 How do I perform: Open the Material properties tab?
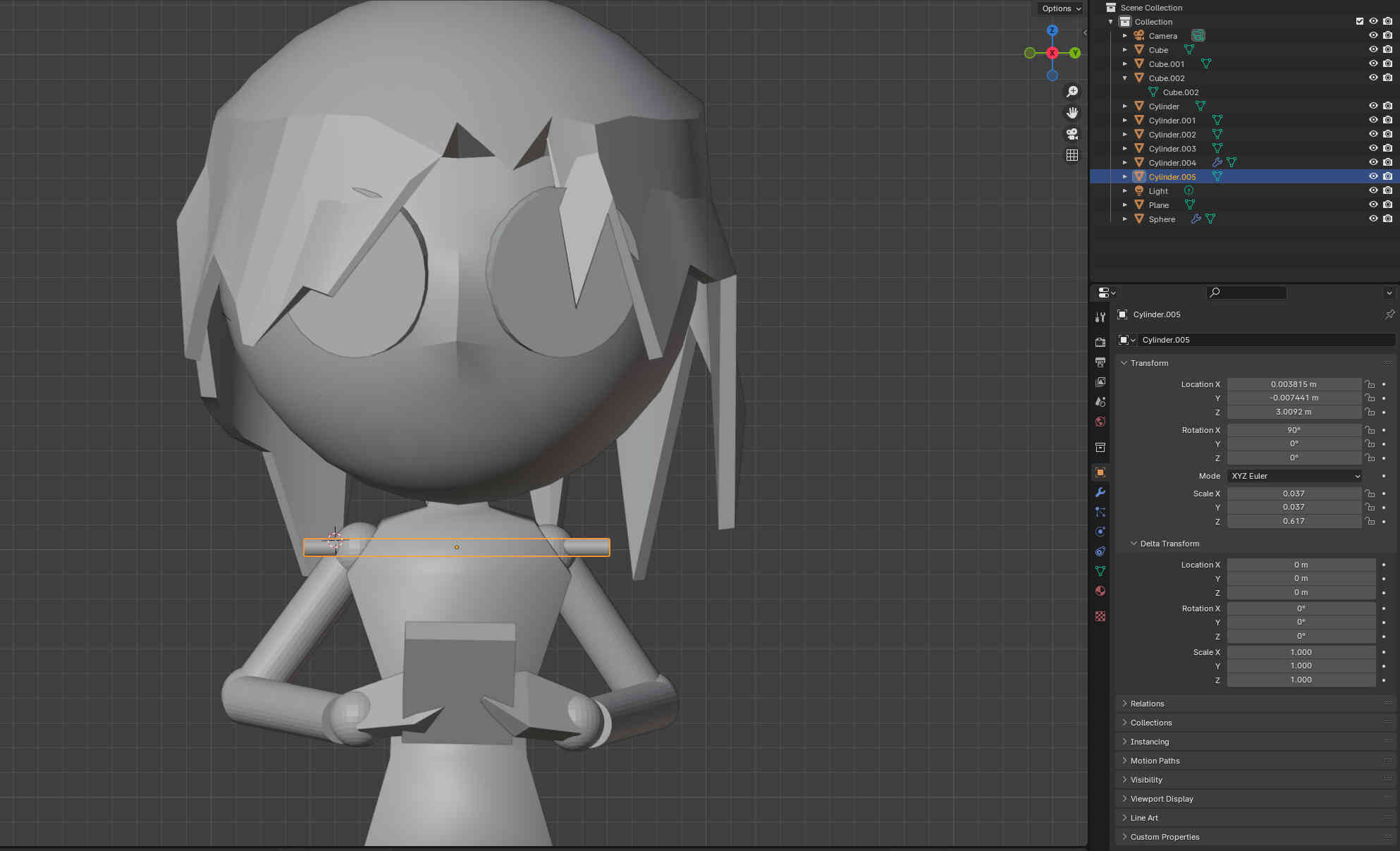click(x=1100, y=591)
